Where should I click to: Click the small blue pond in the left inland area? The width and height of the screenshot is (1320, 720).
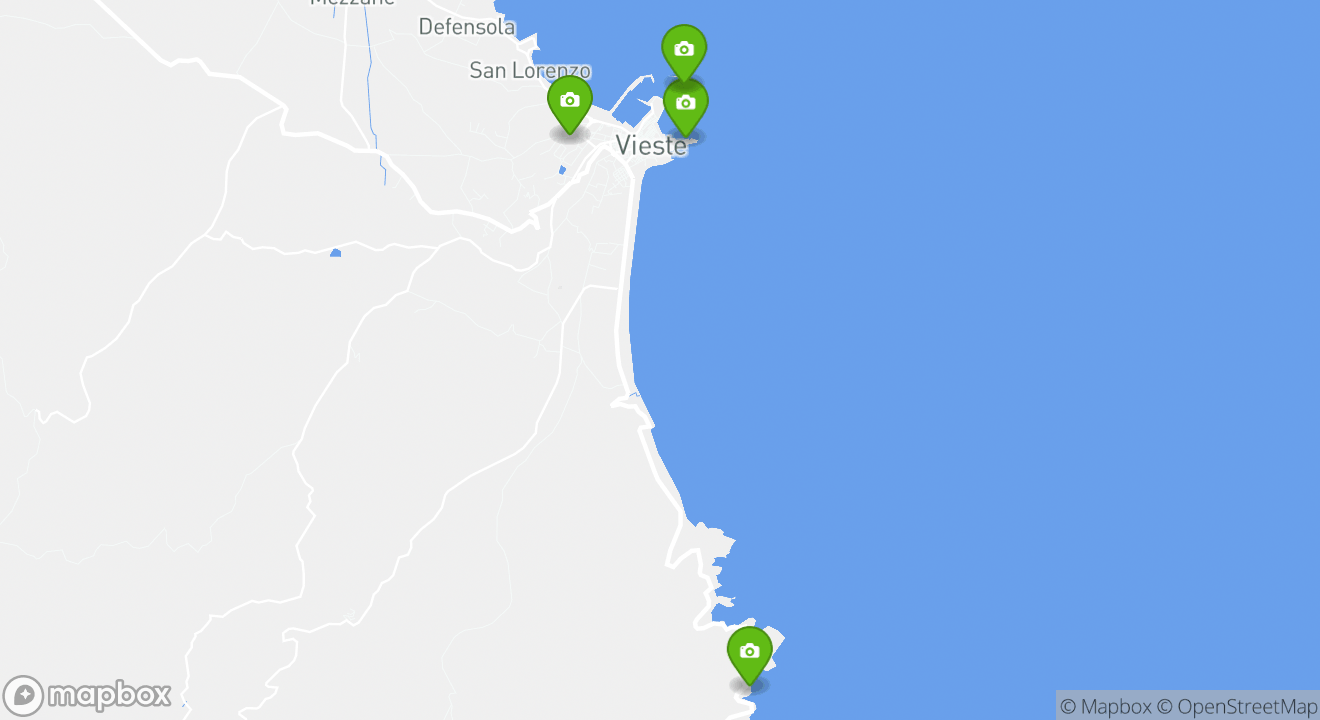[335, 253]
